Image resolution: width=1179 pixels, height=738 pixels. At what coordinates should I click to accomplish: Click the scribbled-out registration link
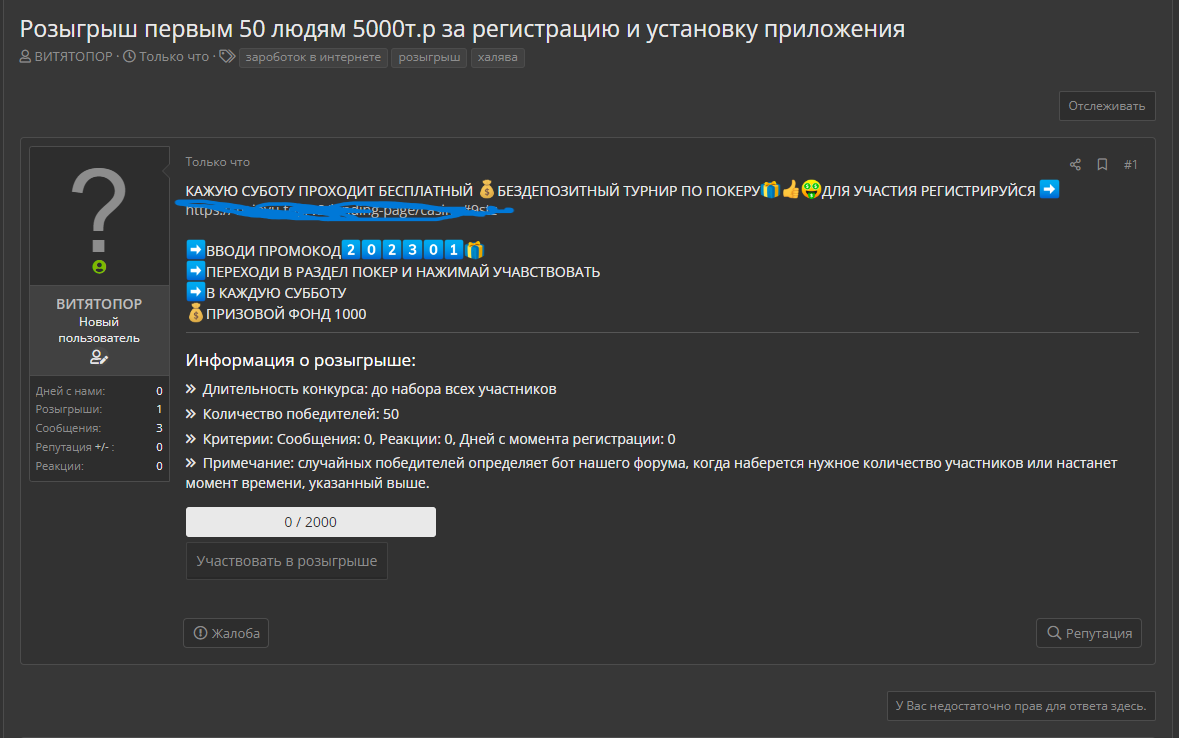[342, 211]
